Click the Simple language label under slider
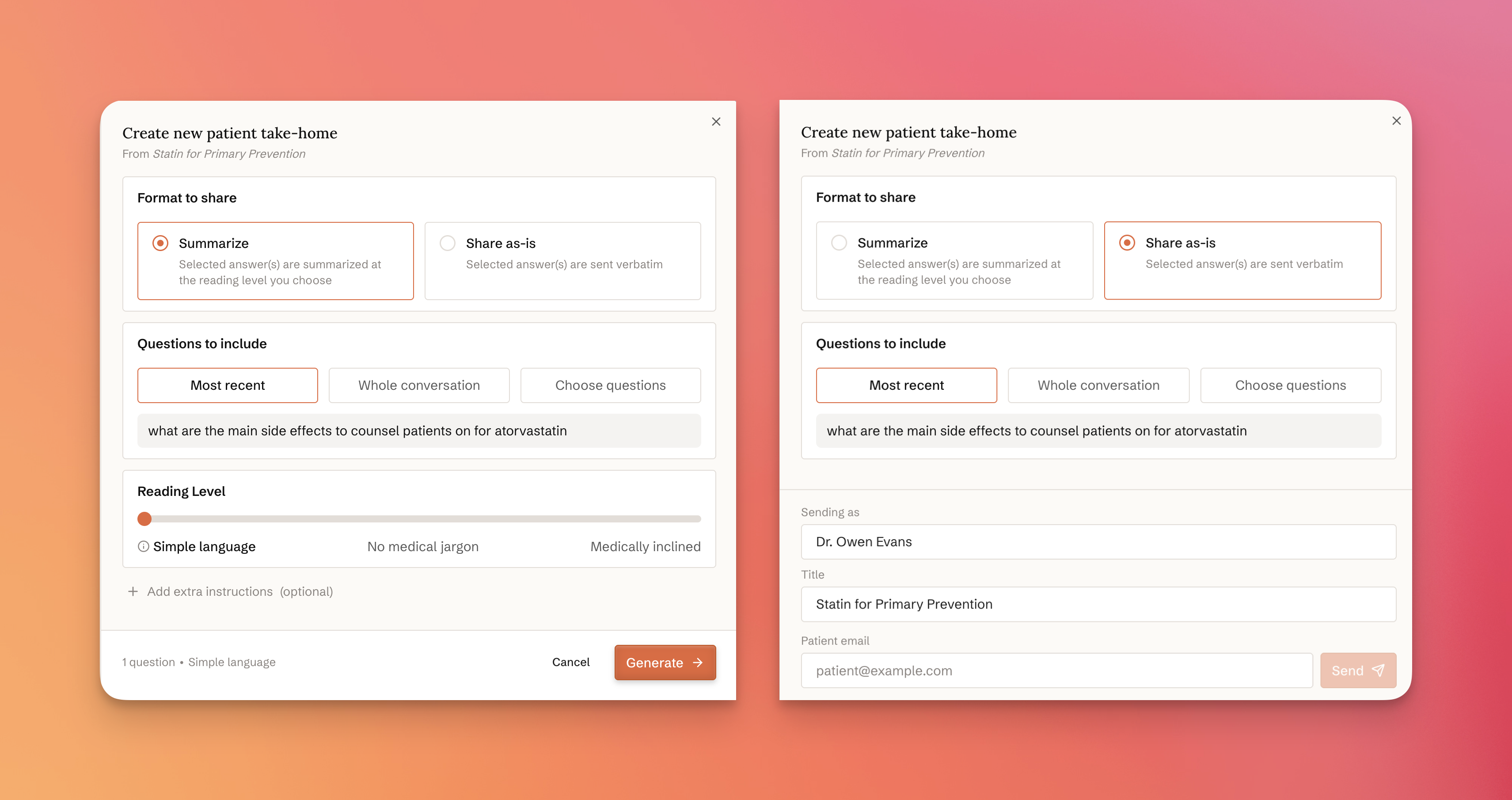 [x=204, y=546]
